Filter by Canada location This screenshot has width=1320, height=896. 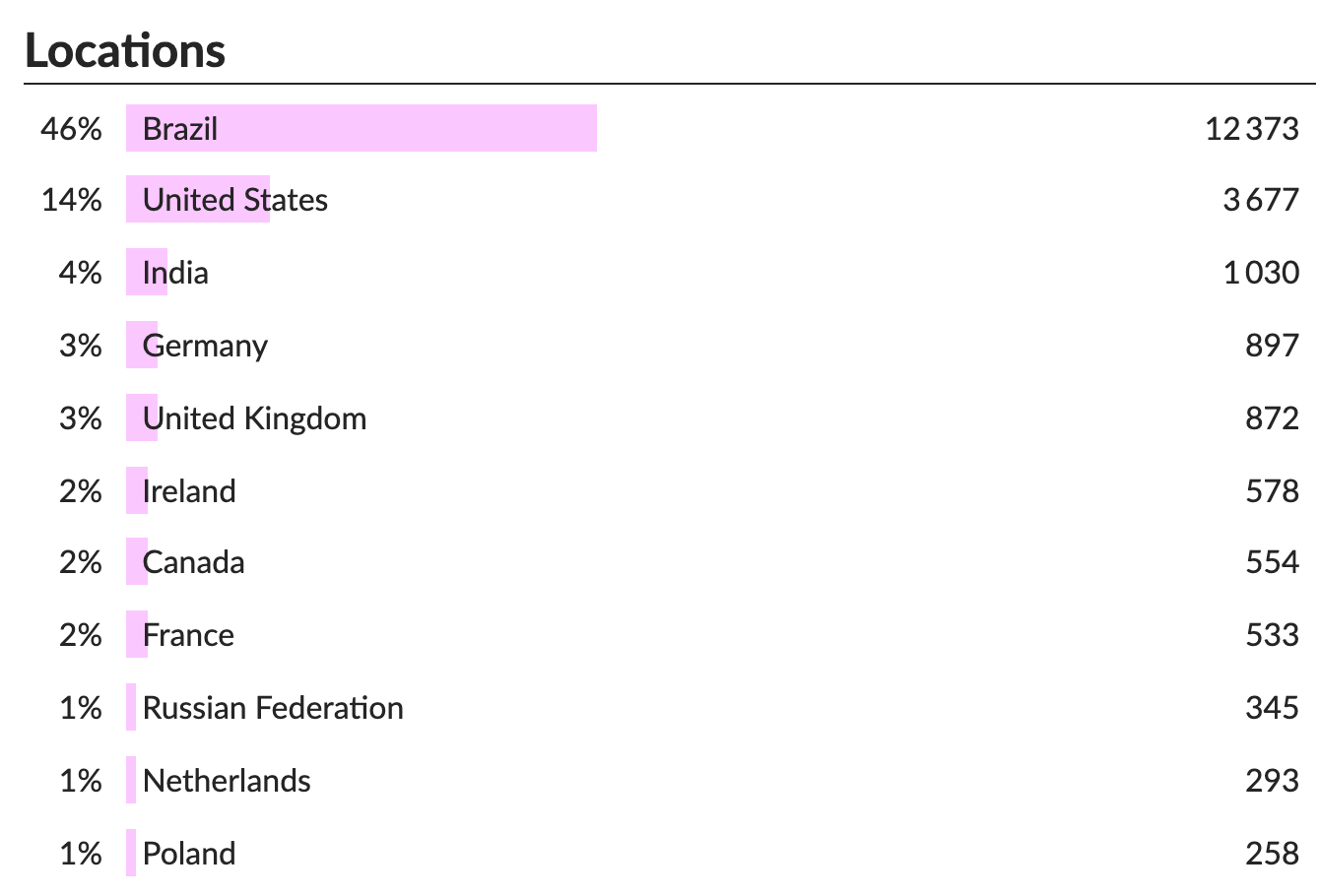click(193, 562)
